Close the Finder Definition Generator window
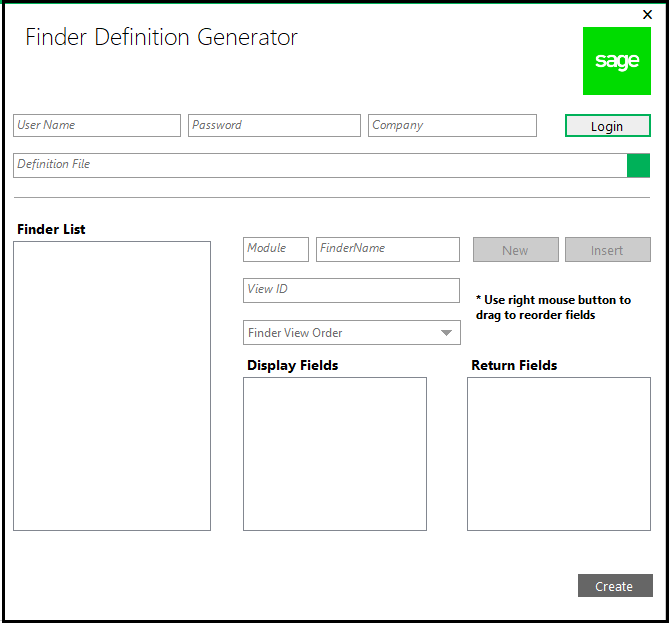Screen dimensions: 669x623 click(647, 15)
